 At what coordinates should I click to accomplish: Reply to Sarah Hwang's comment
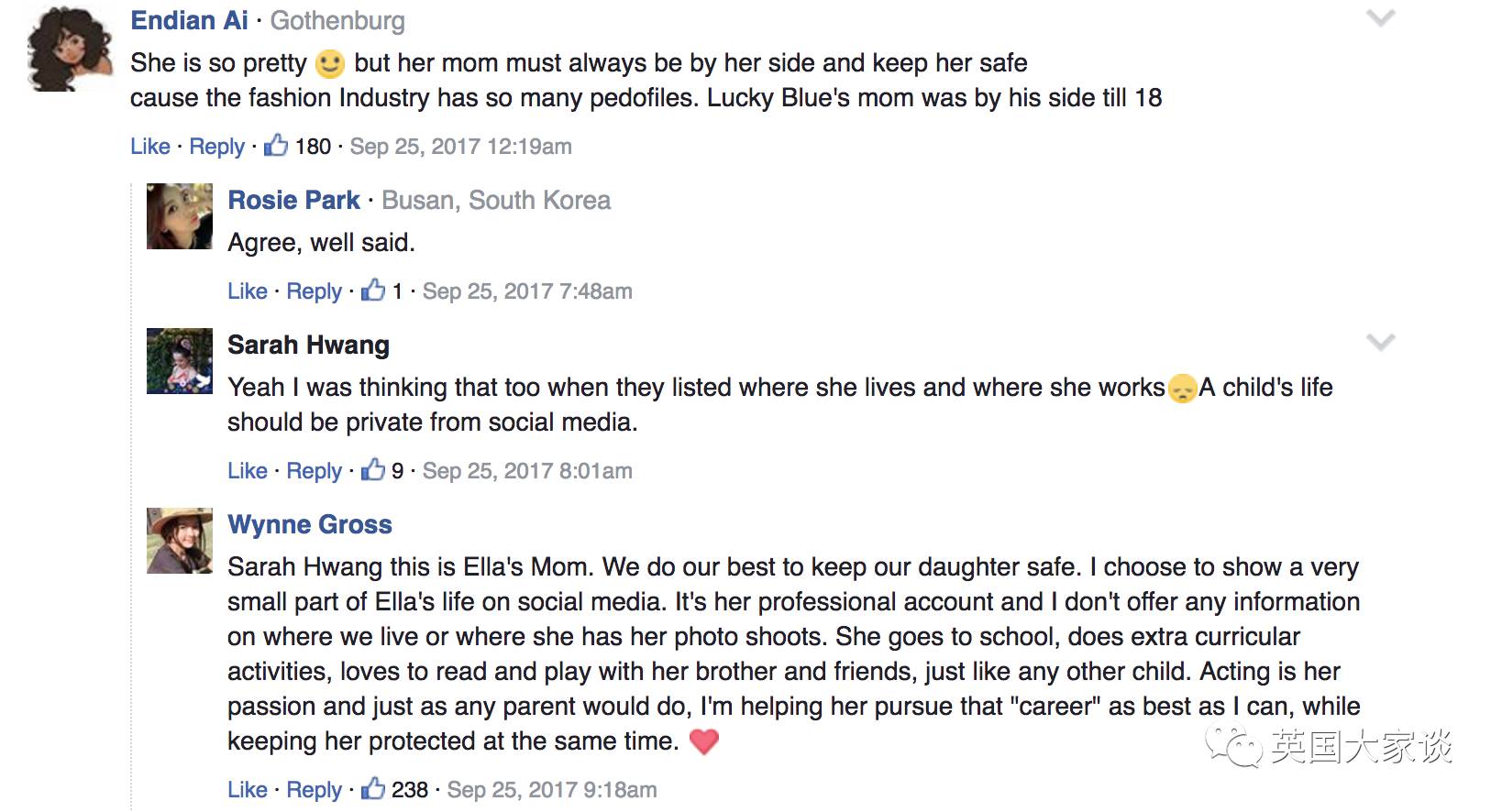click(314, 471)
